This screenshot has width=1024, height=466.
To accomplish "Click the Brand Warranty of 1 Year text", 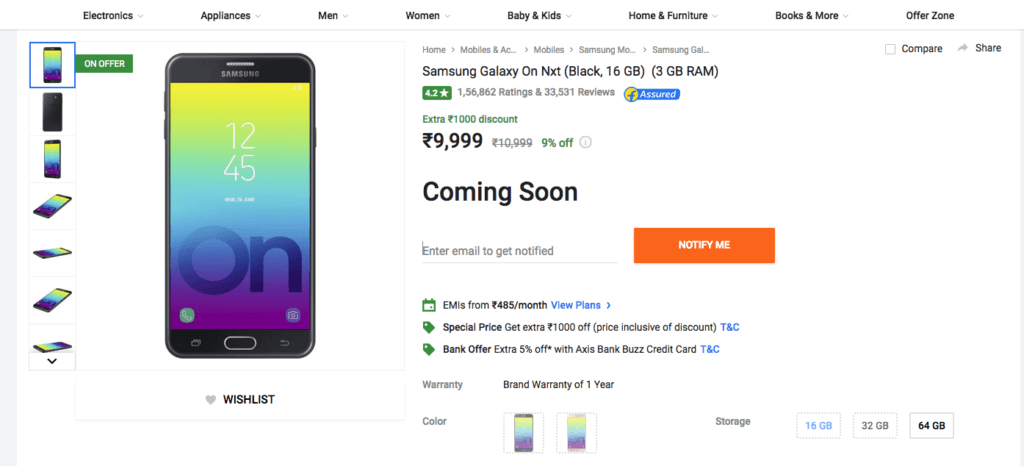I will pos(558,384).
